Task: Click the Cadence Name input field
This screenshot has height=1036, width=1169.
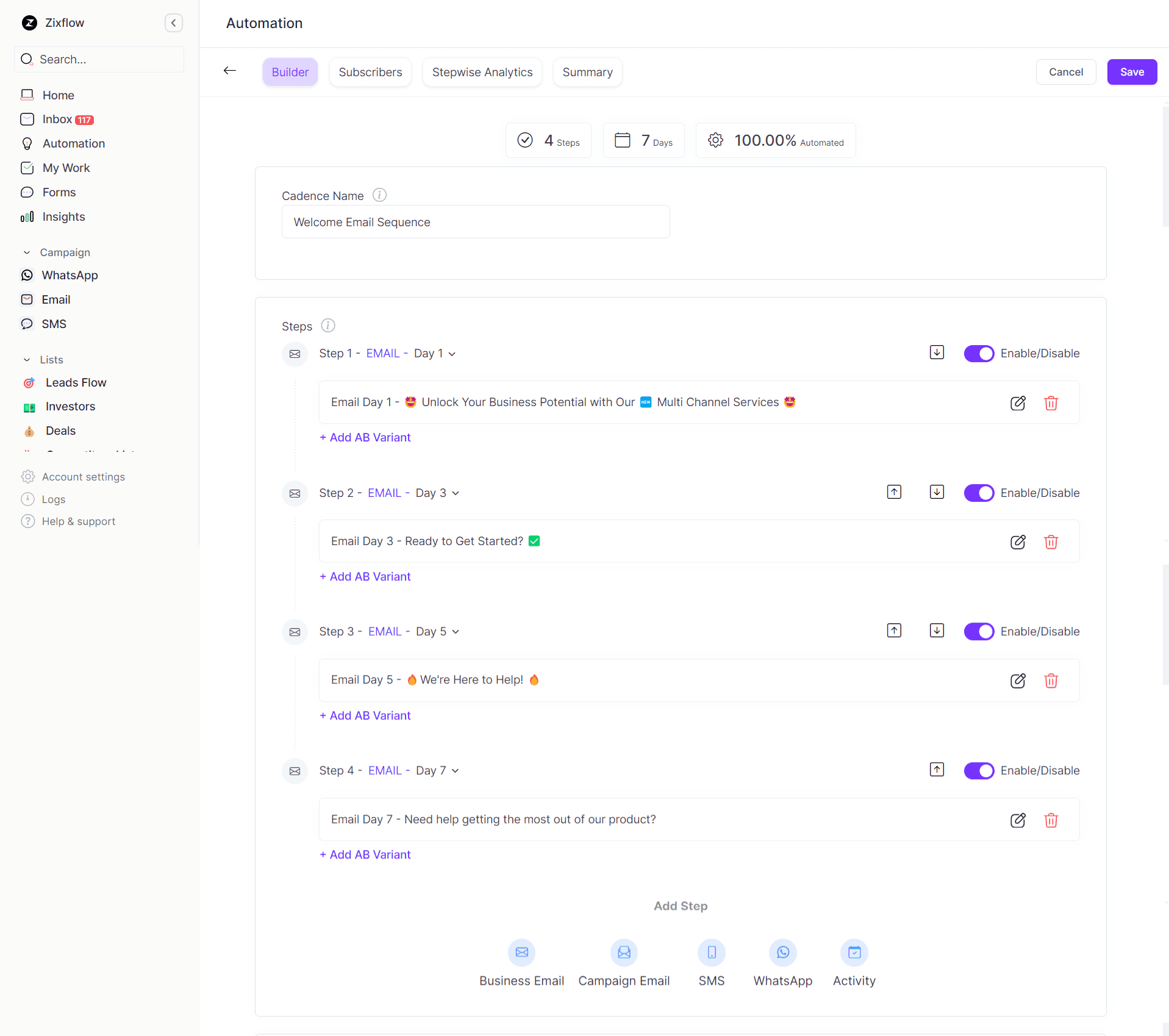Action: pos(475,222)
